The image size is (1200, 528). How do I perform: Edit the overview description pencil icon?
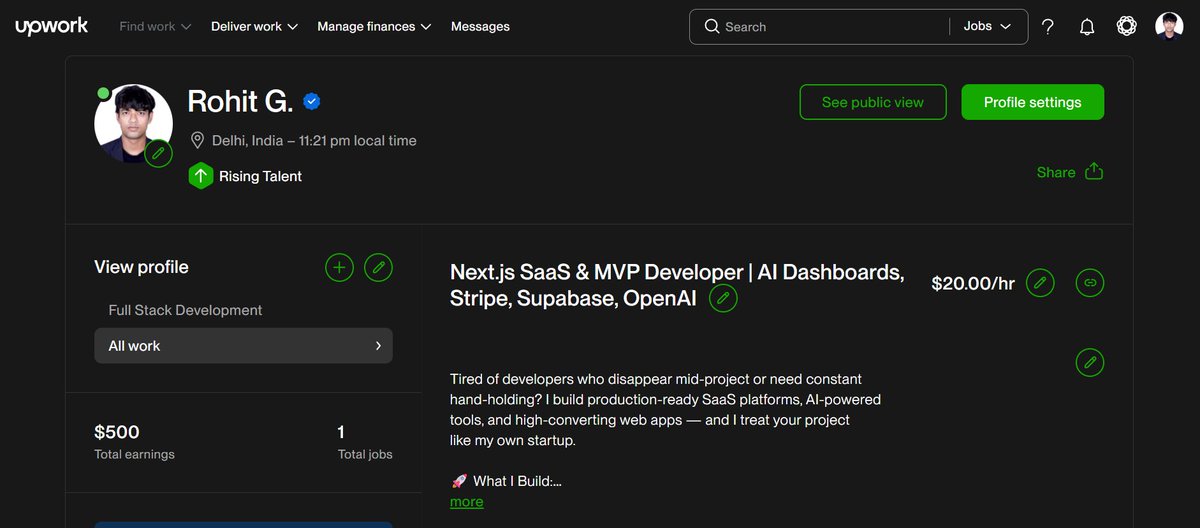coord(1090,362)
